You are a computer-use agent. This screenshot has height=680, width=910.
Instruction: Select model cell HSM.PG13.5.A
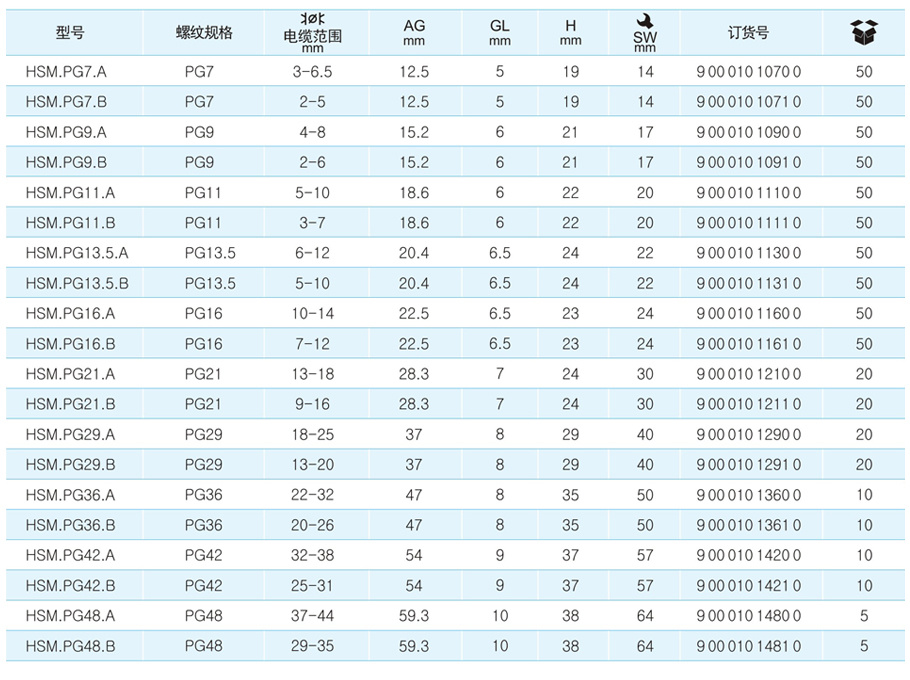pos(77,253)
